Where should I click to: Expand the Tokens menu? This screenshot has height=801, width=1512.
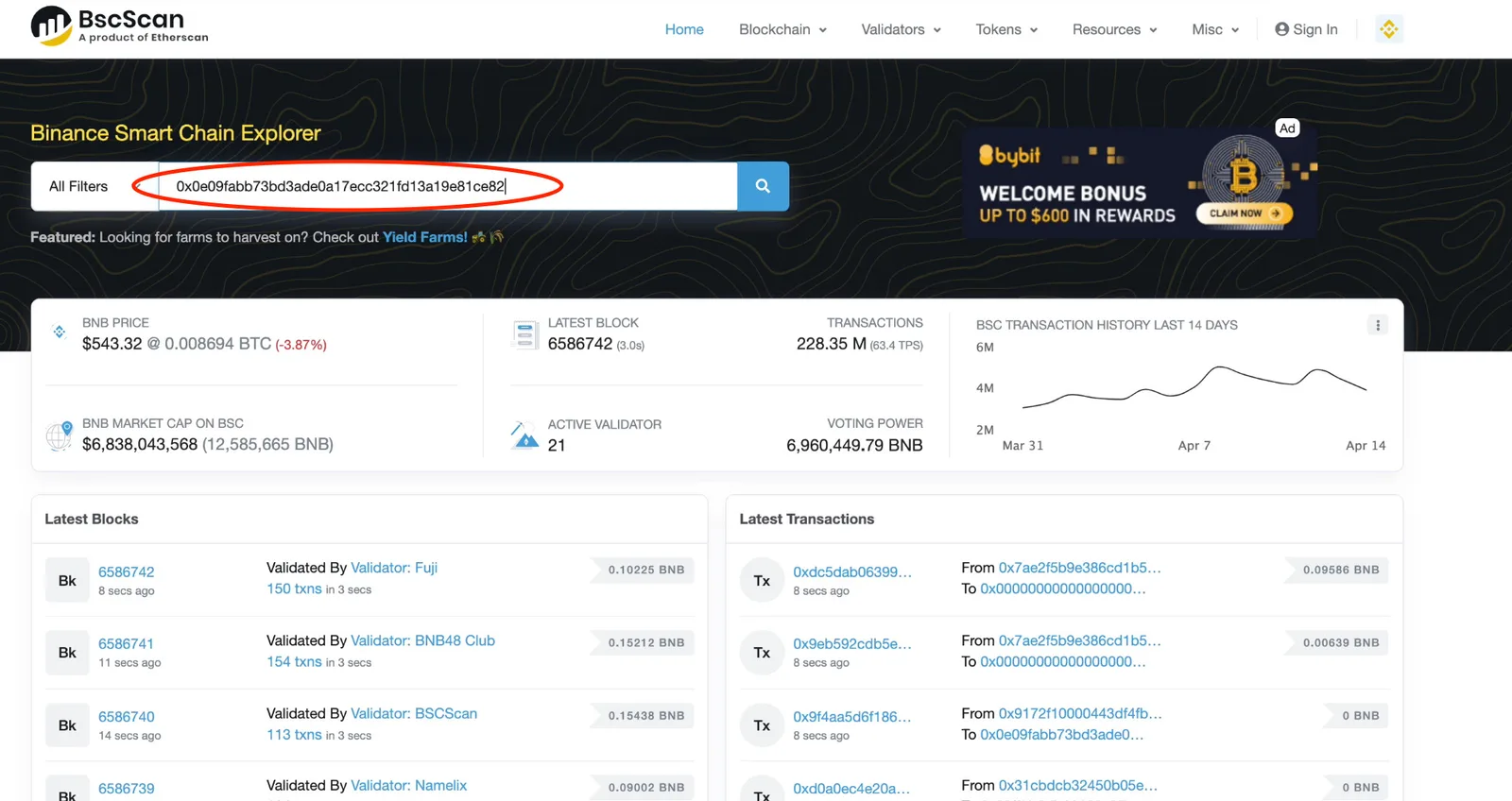click(1006, 29)
